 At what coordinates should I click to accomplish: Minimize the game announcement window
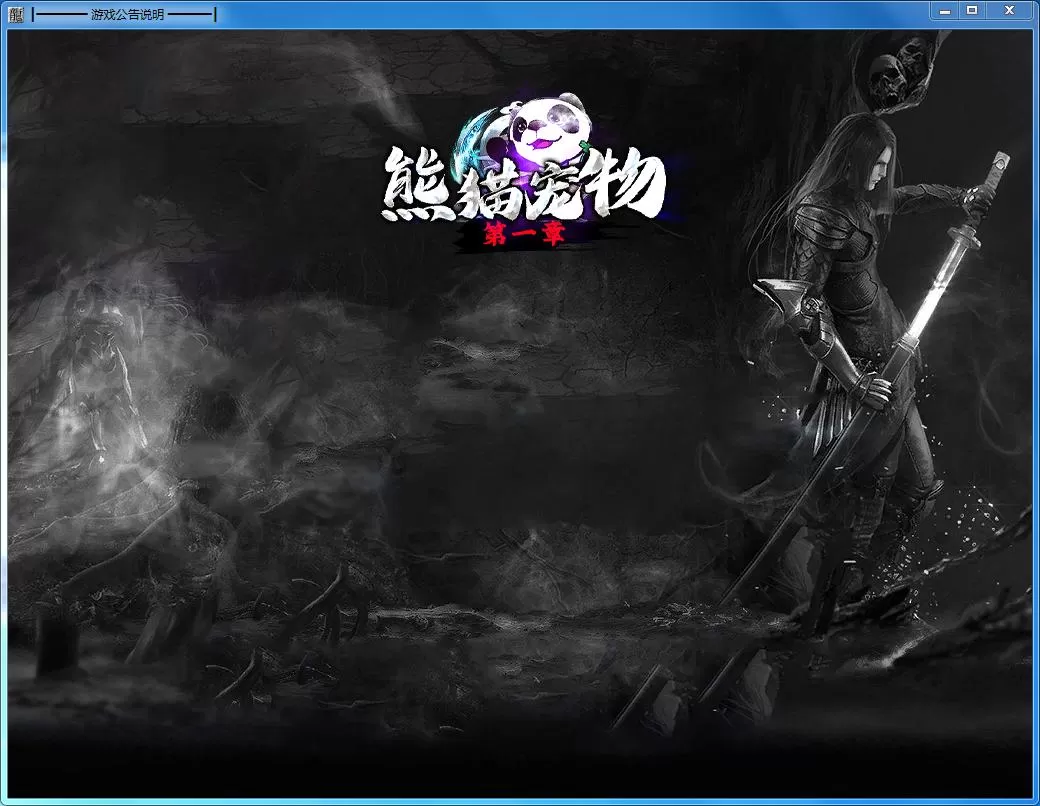click(x=944, y=10)
